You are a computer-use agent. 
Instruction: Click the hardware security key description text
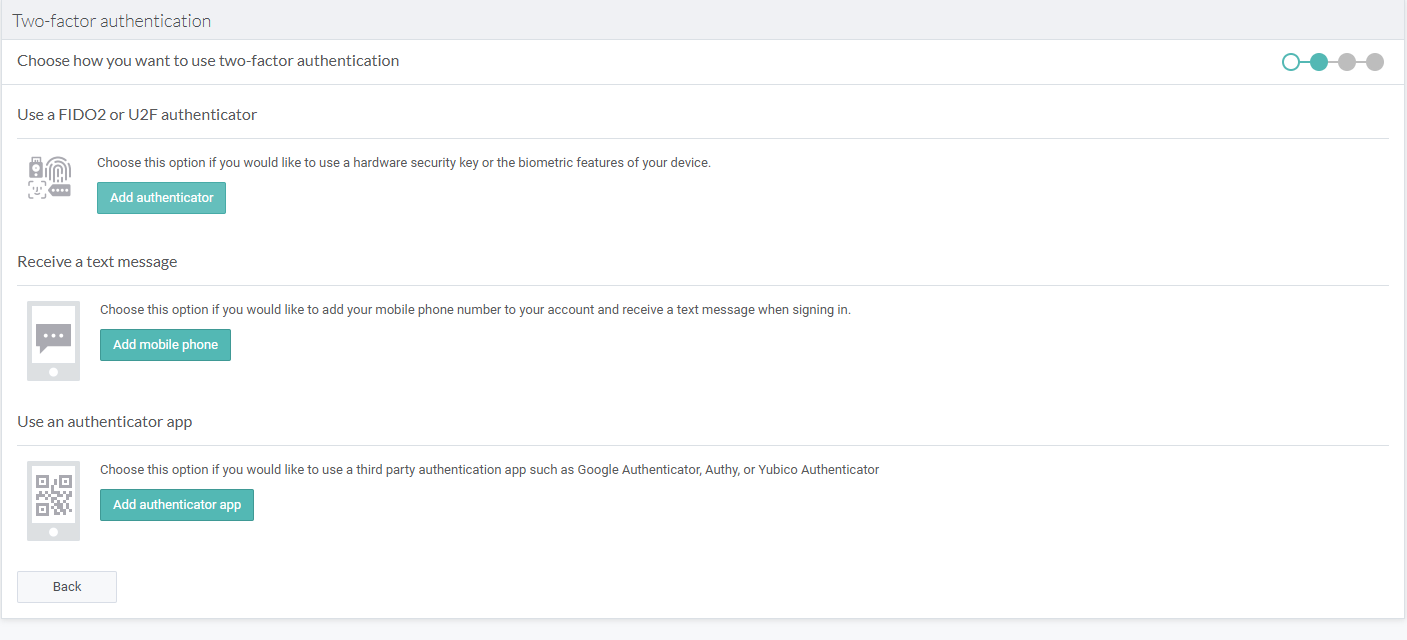pos(404,163)
